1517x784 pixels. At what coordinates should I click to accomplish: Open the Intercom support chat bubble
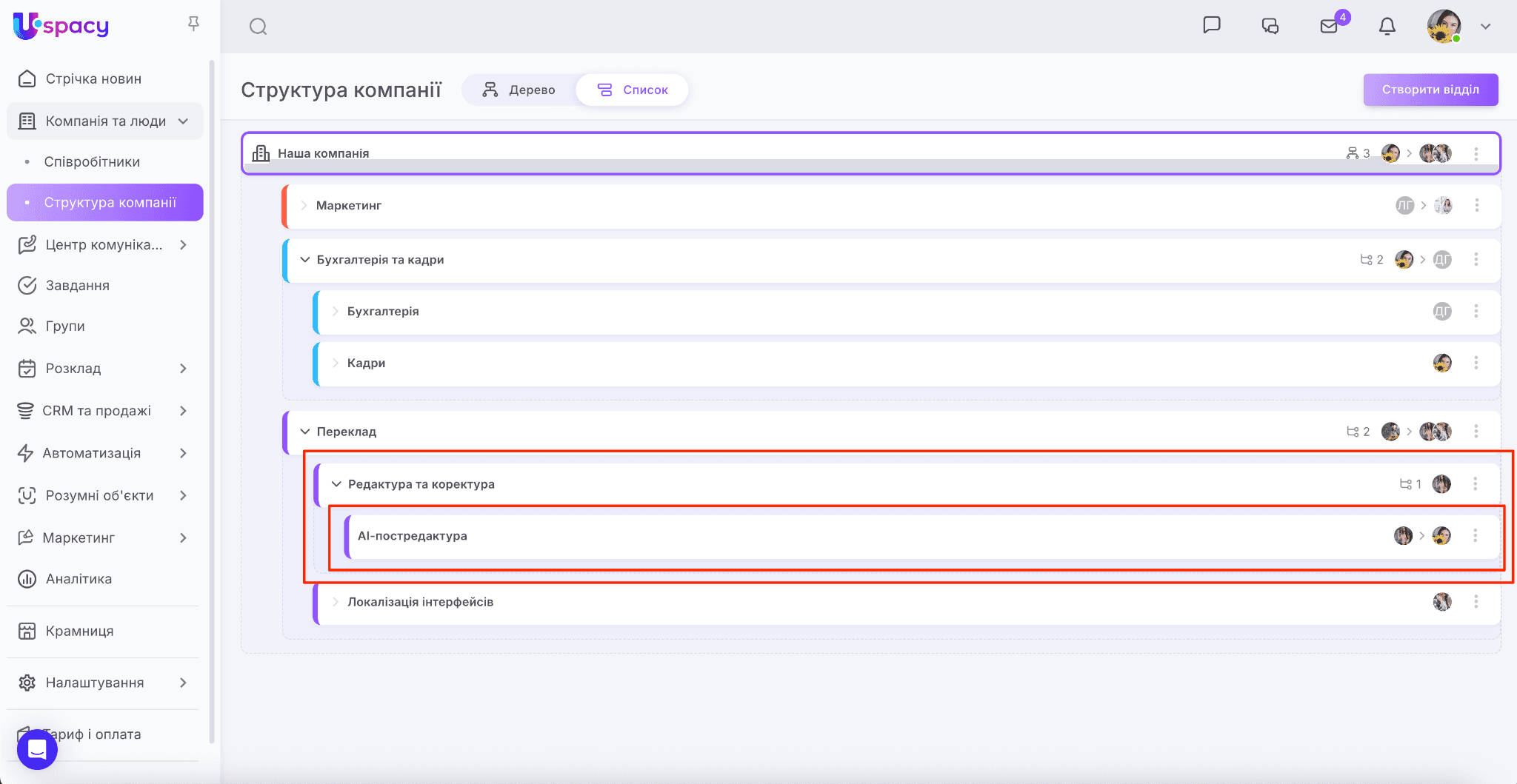click(x=37, y=749)
